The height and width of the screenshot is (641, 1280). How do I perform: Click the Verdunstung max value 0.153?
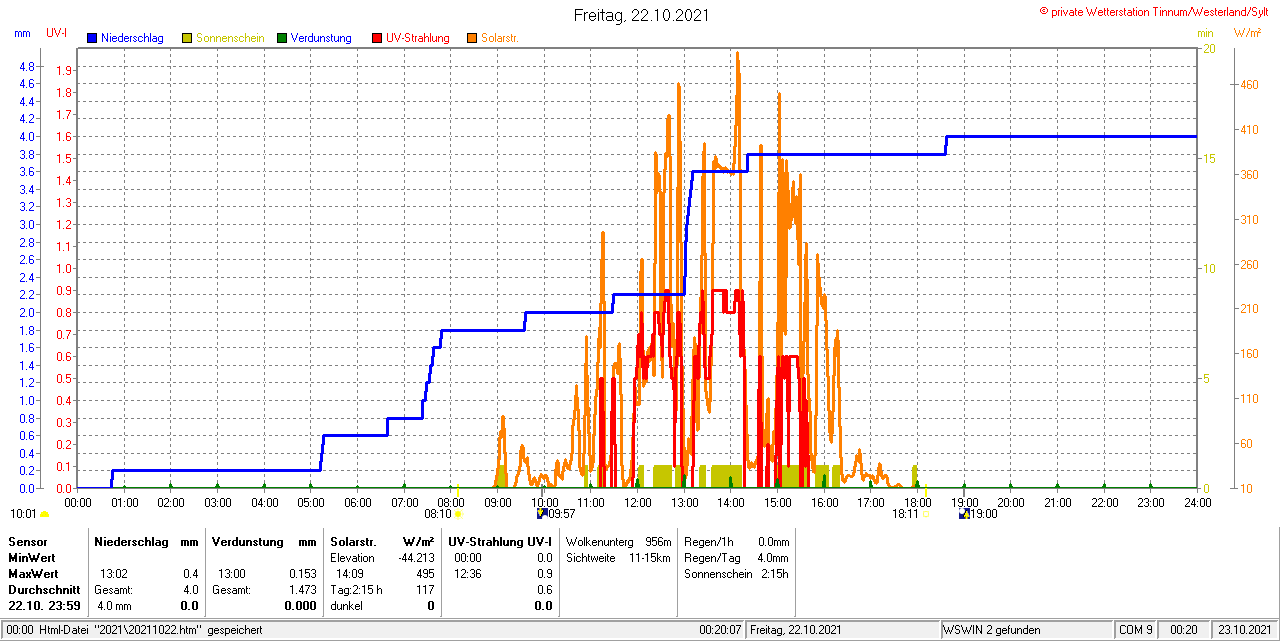click(302, 574)
